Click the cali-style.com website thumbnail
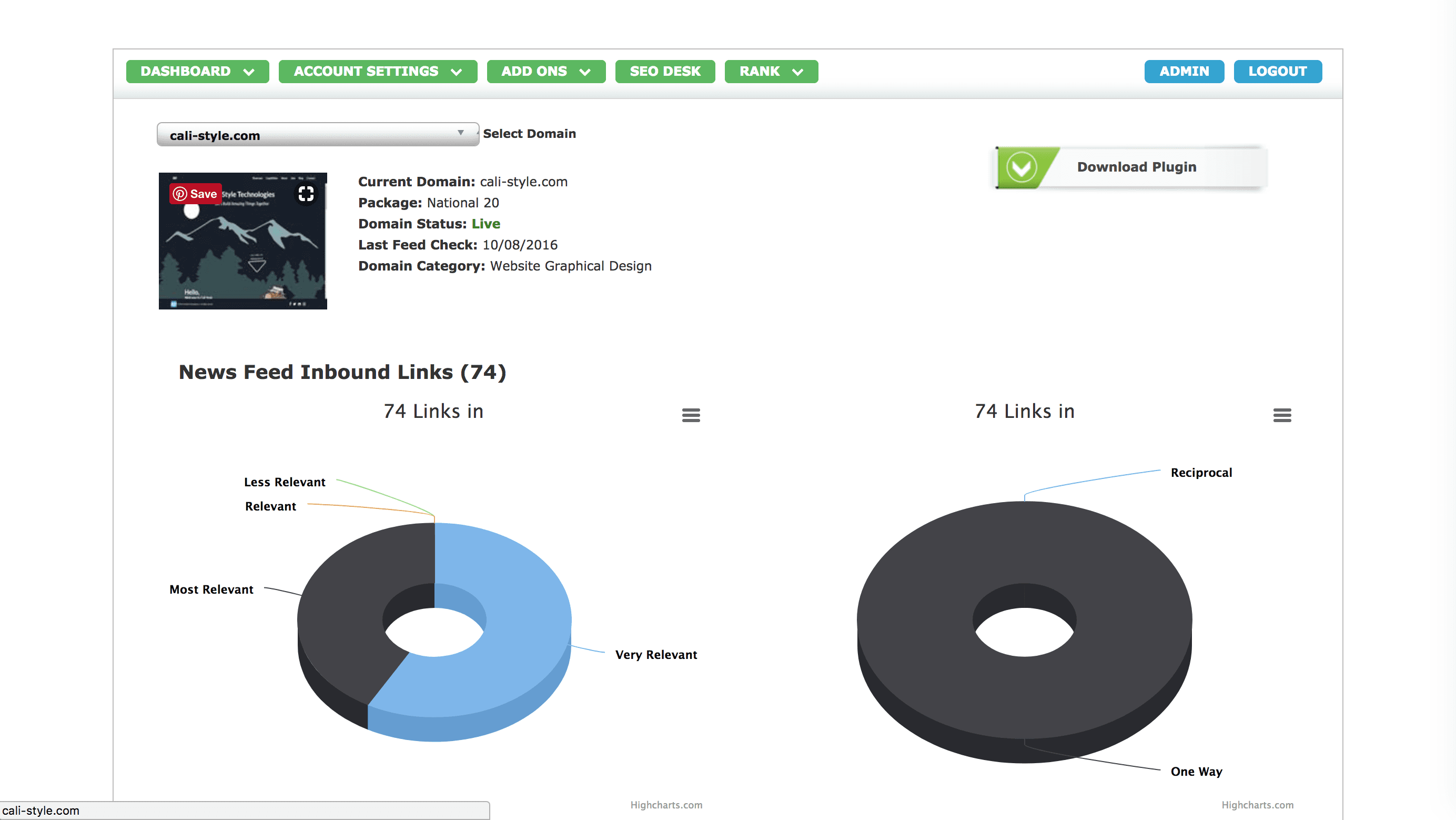This screenshot has height=820, width=1456. point(243,255)
